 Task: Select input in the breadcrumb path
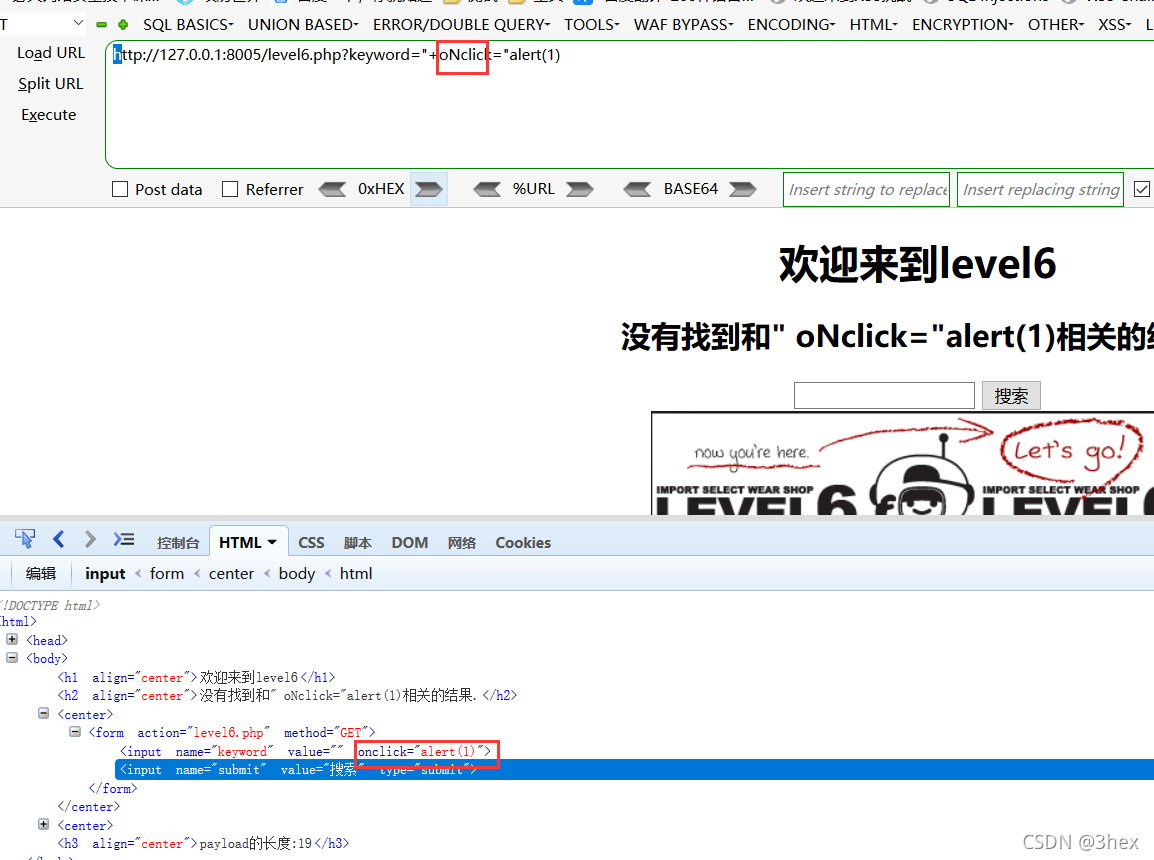[x=105, y=574]
